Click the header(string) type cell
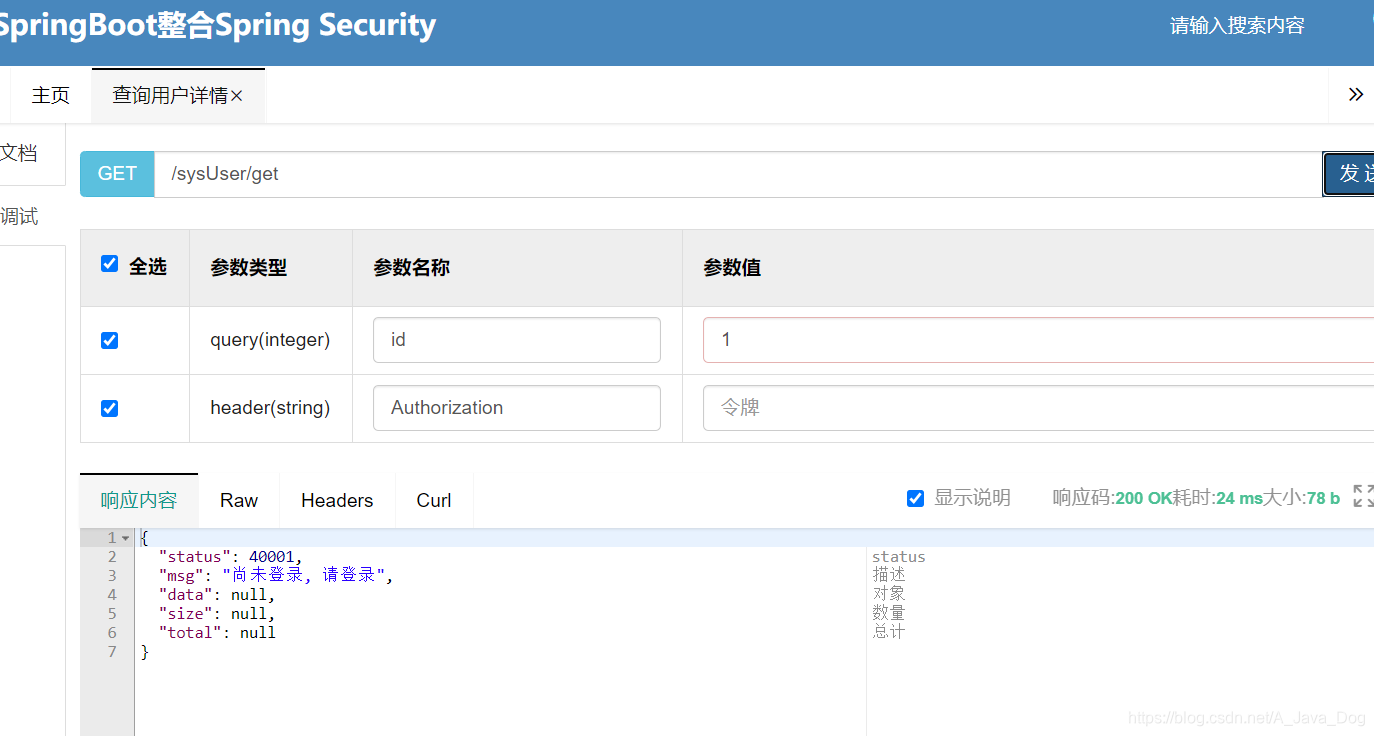 (x=270, y=408)
